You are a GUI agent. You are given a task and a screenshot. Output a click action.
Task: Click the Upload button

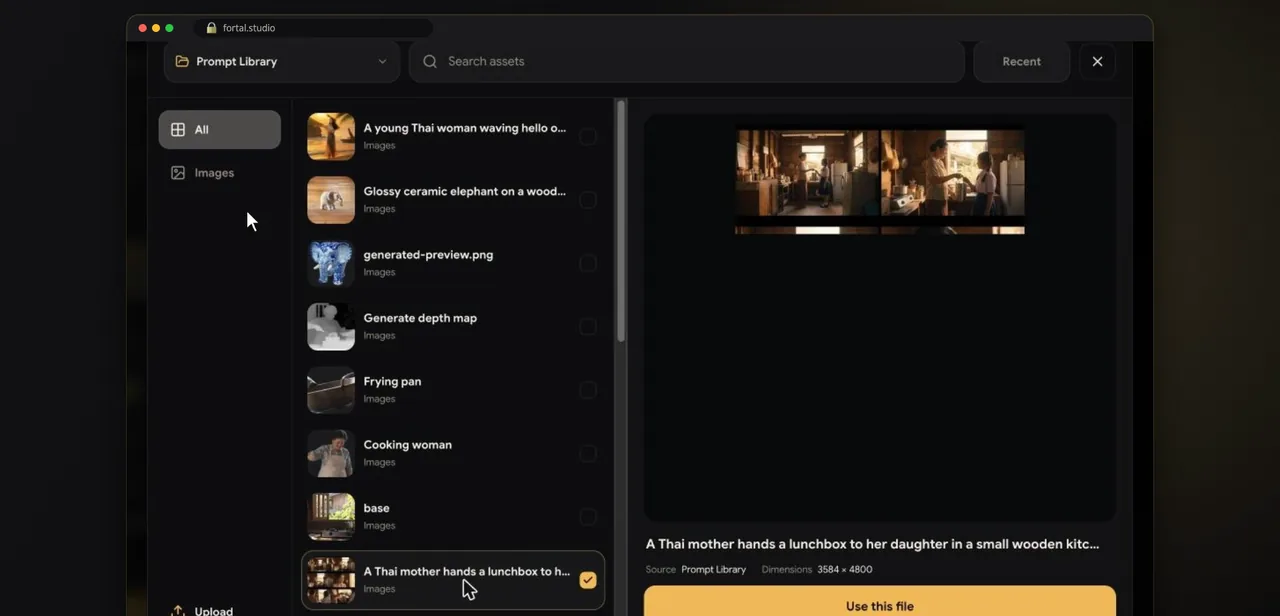click(x=203, y=611)
